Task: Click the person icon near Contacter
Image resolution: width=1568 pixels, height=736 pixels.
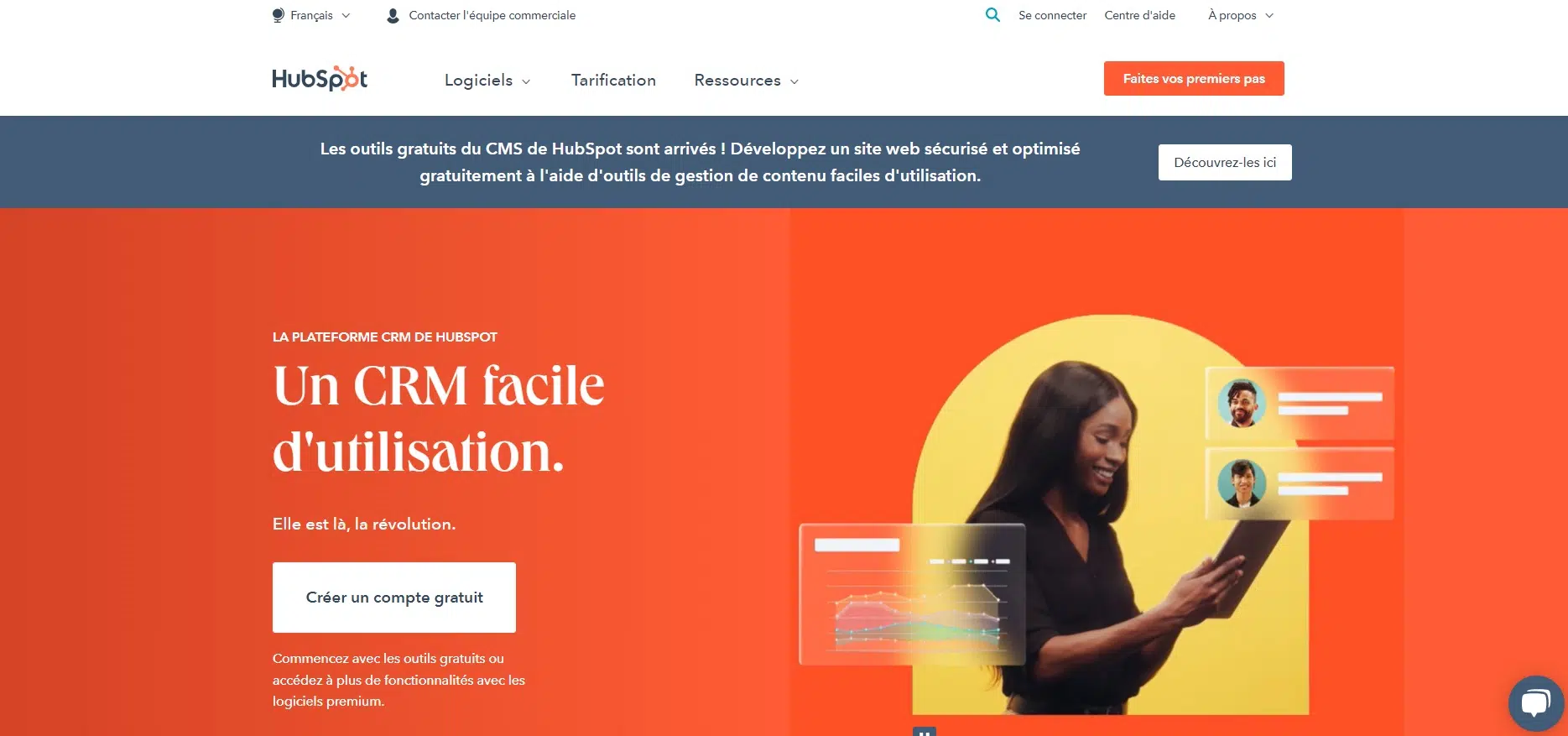Action: (x=393, y=15)
